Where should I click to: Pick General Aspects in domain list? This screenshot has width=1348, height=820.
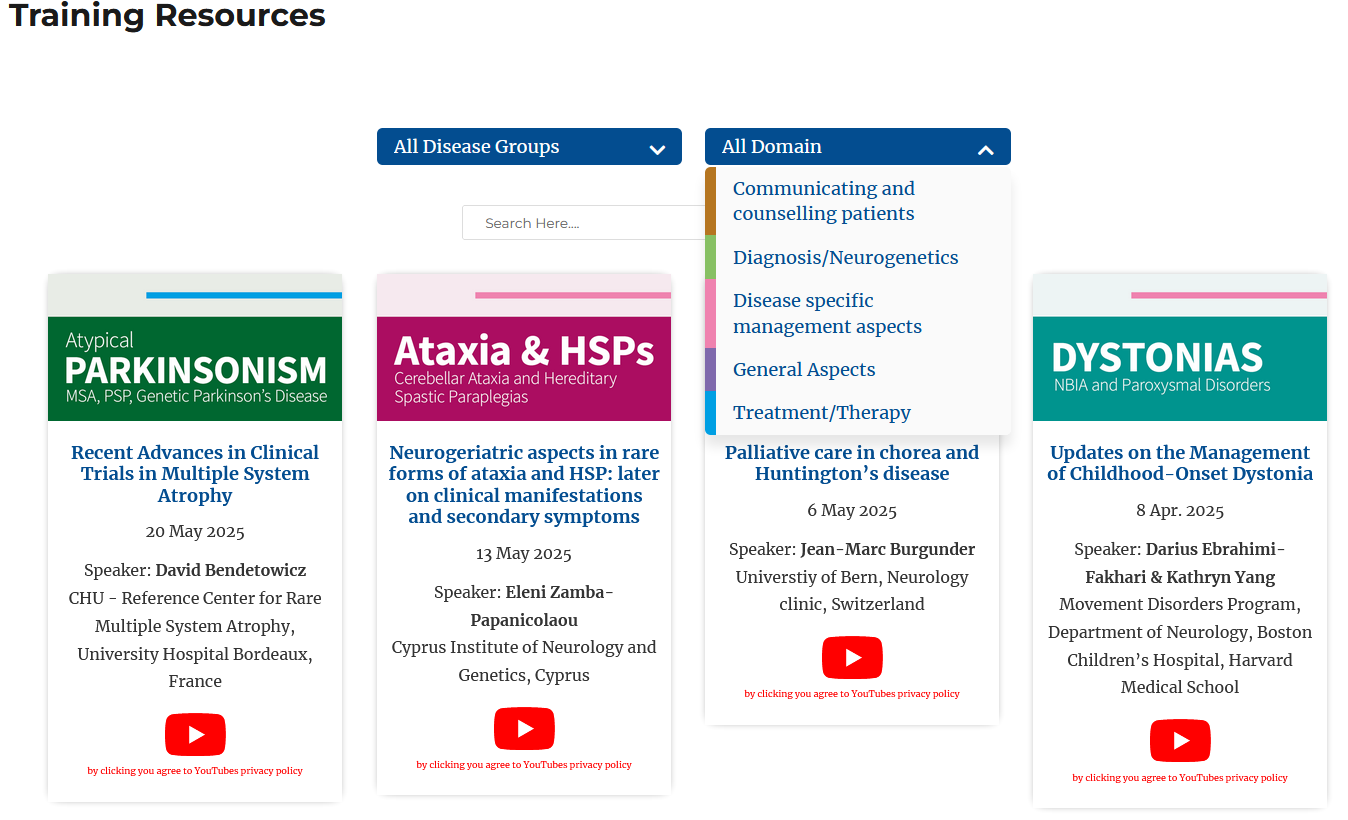[804, 370]
